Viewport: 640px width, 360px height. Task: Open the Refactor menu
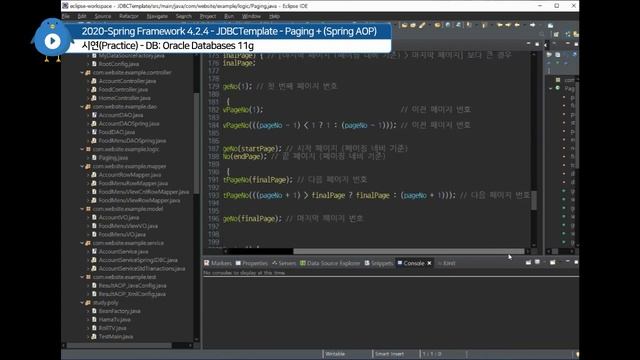[129, 16]
